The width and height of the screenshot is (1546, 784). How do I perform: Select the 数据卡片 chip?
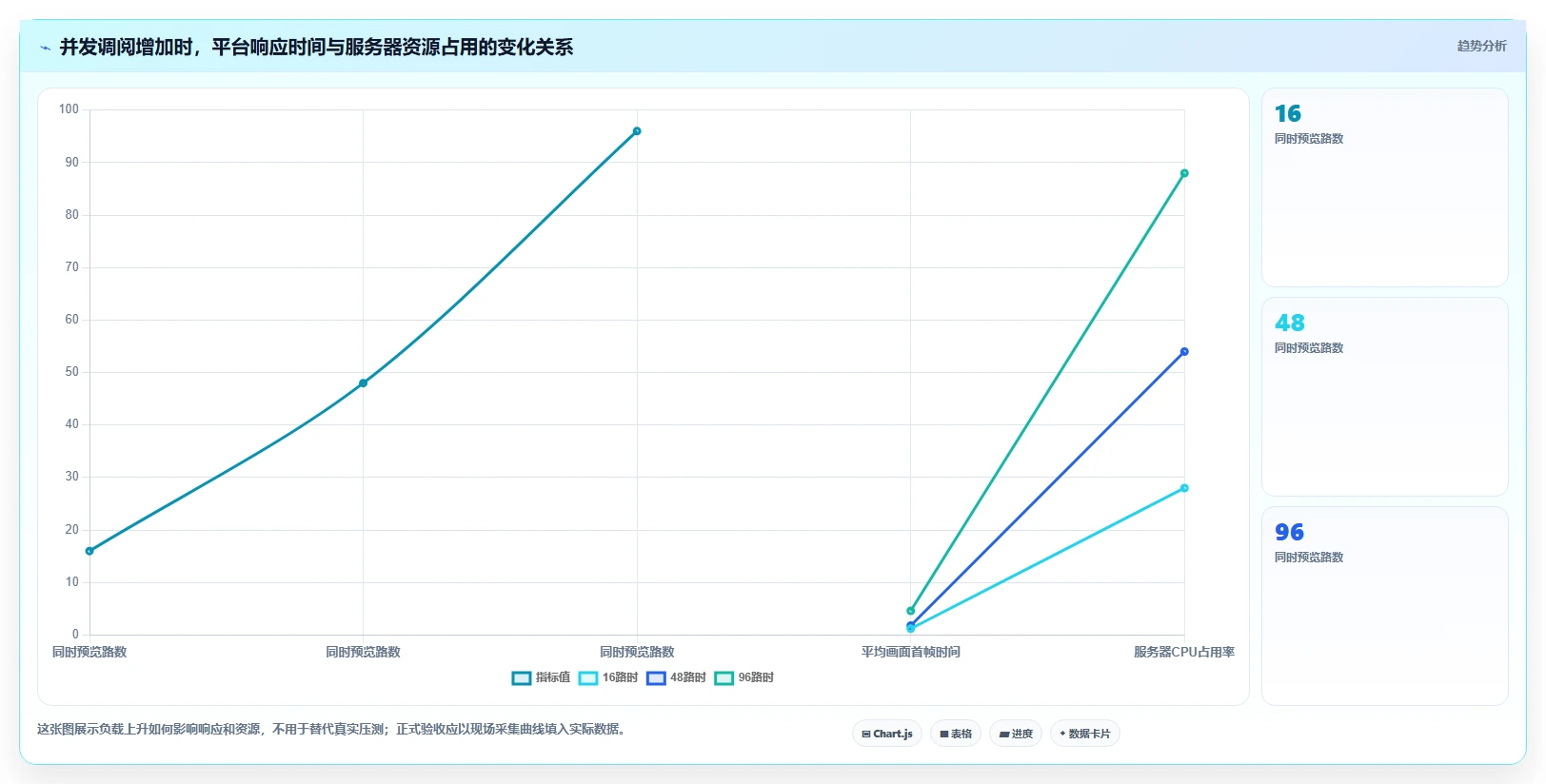[x=1085, y=734]
